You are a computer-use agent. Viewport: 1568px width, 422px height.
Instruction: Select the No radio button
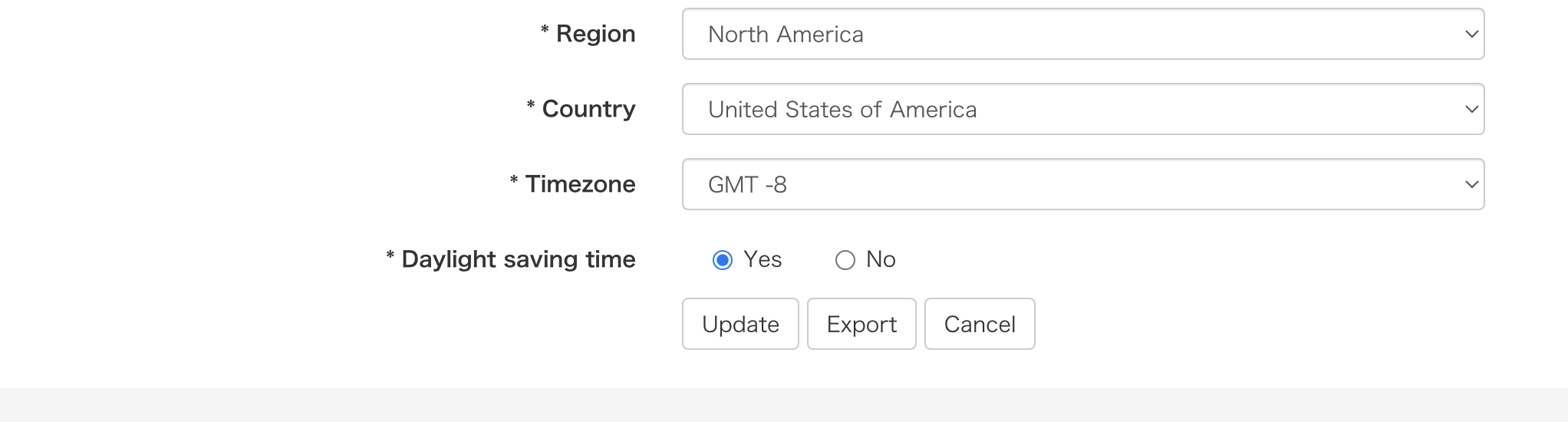pos(845,260)
